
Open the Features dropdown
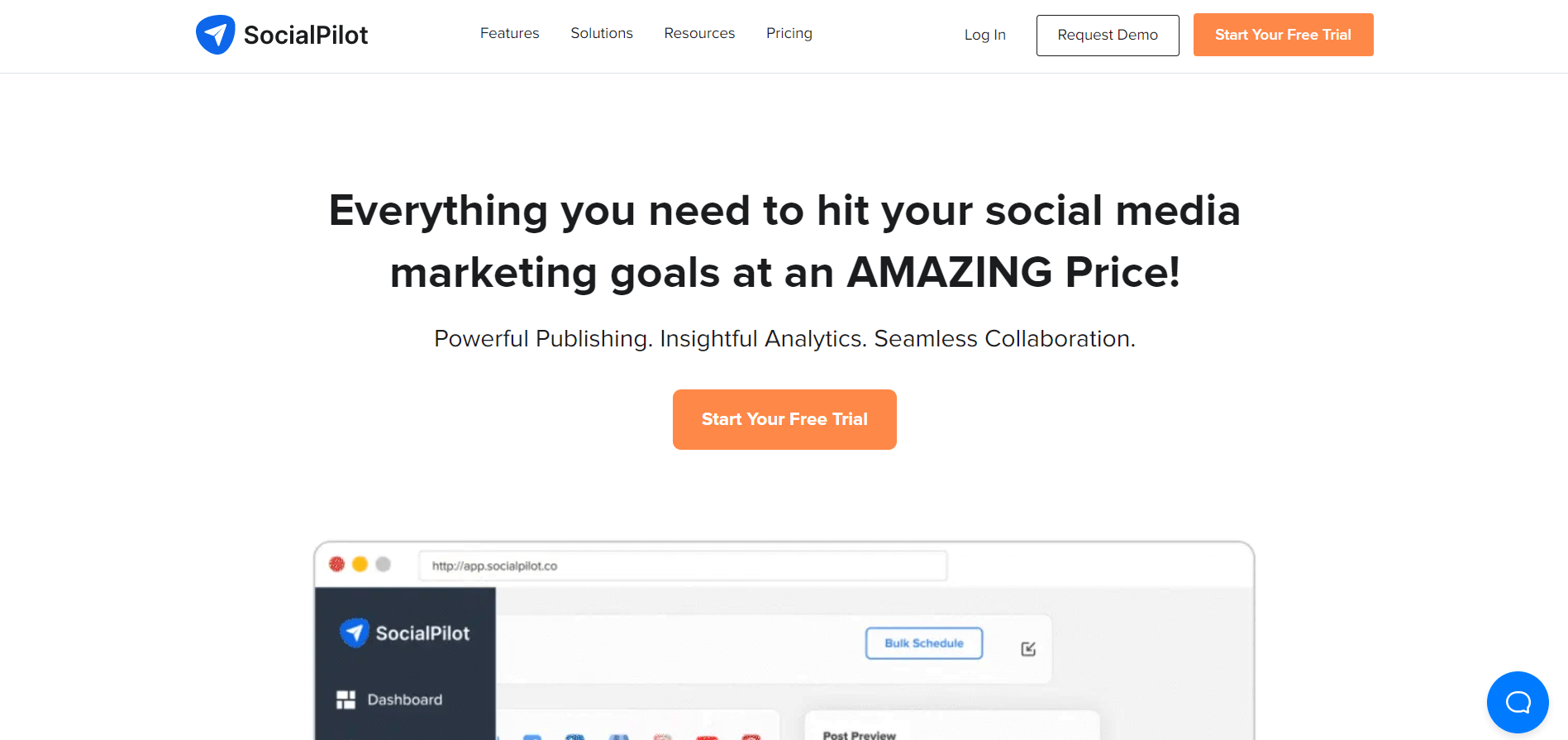click(509, 33)
